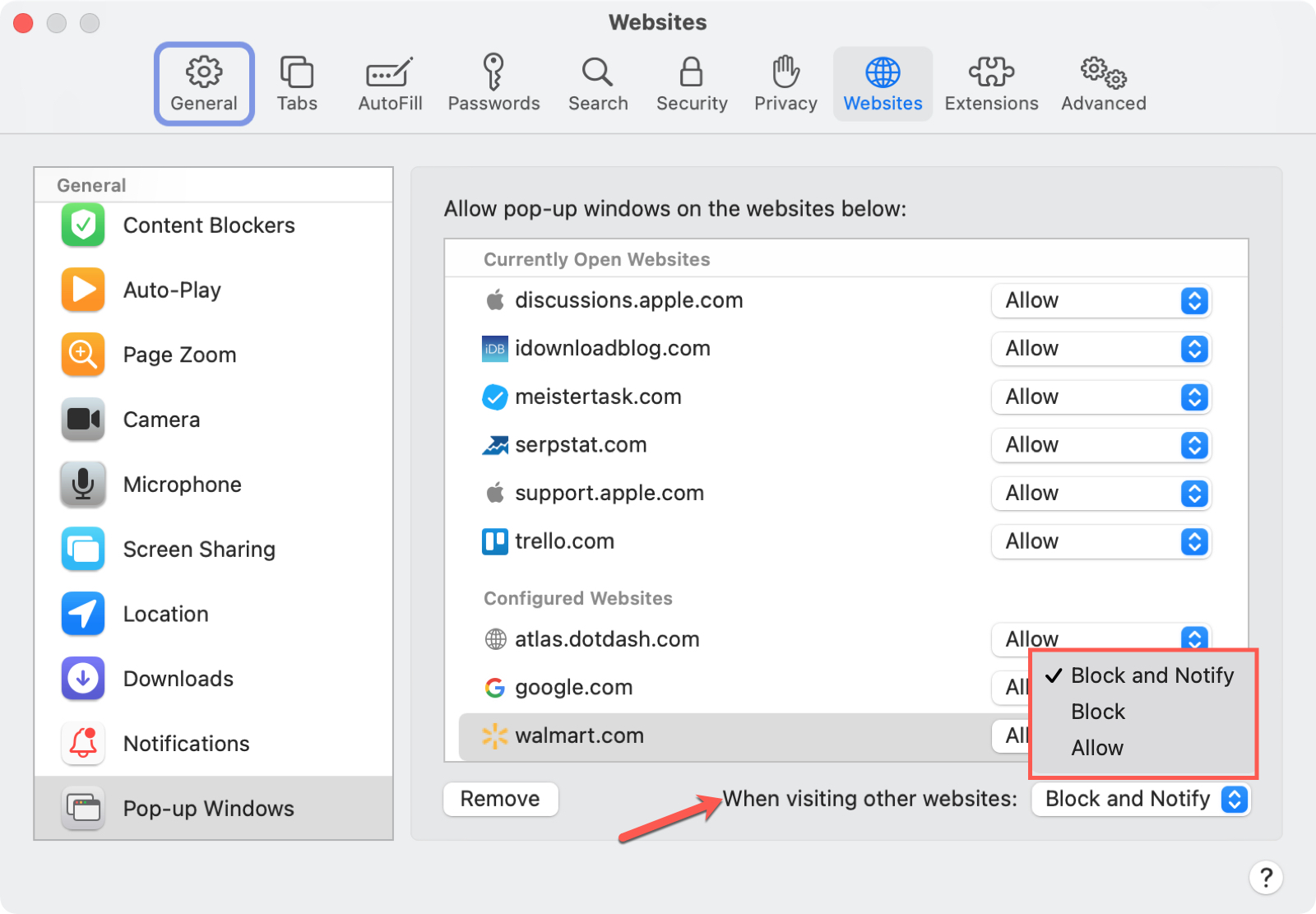
Task: Open pop-up setting dropdown for trello.com
Action: pos(1101,541)
